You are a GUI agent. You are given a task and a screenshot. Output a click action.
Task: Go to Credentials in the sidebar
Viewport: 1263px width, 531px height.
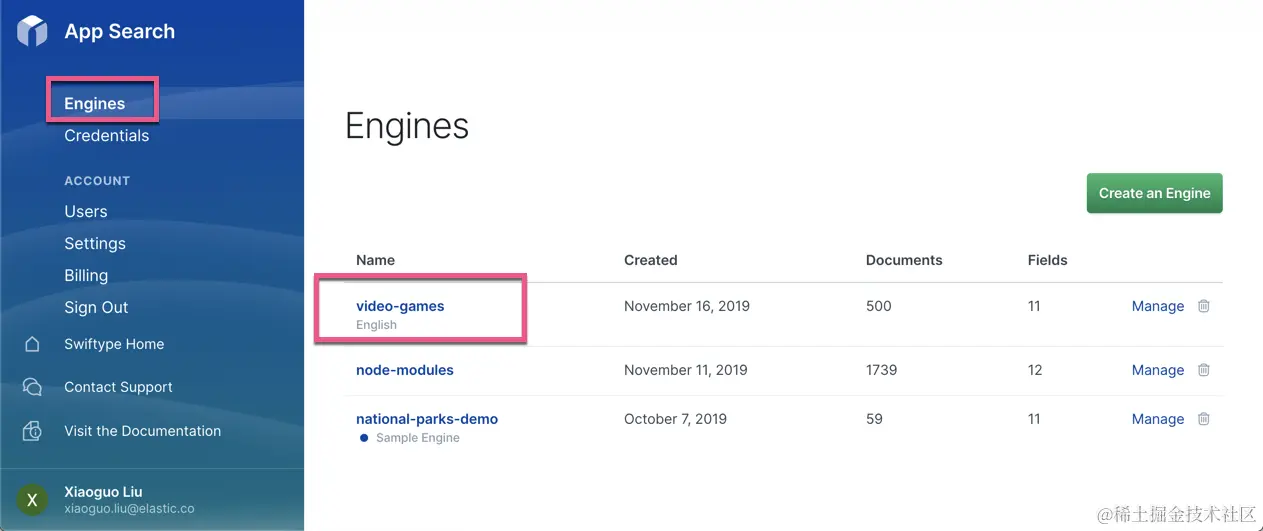(x=107, y=136)
